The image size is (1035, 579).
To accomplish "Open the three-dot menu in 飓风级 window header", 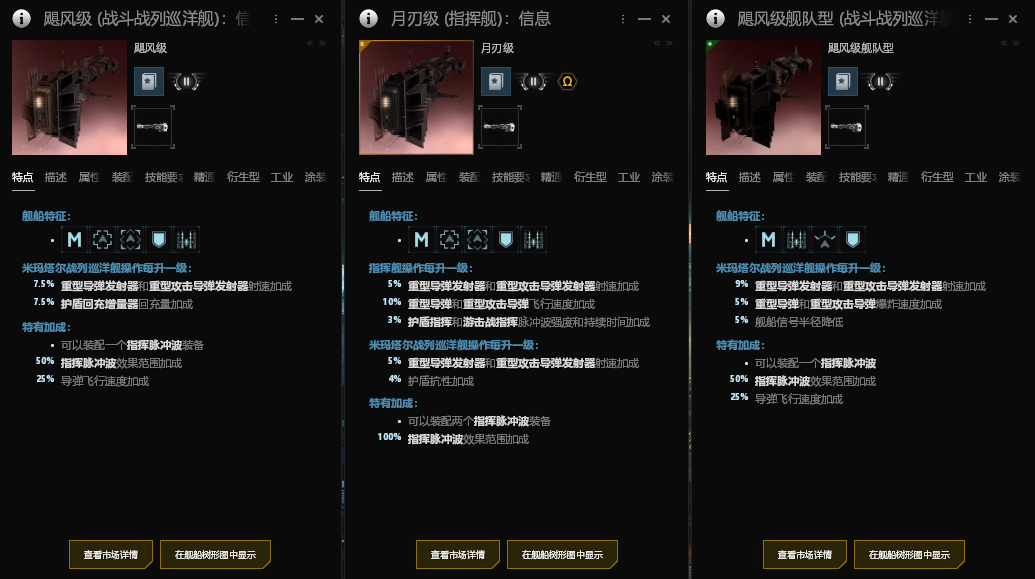I will 276,19.
